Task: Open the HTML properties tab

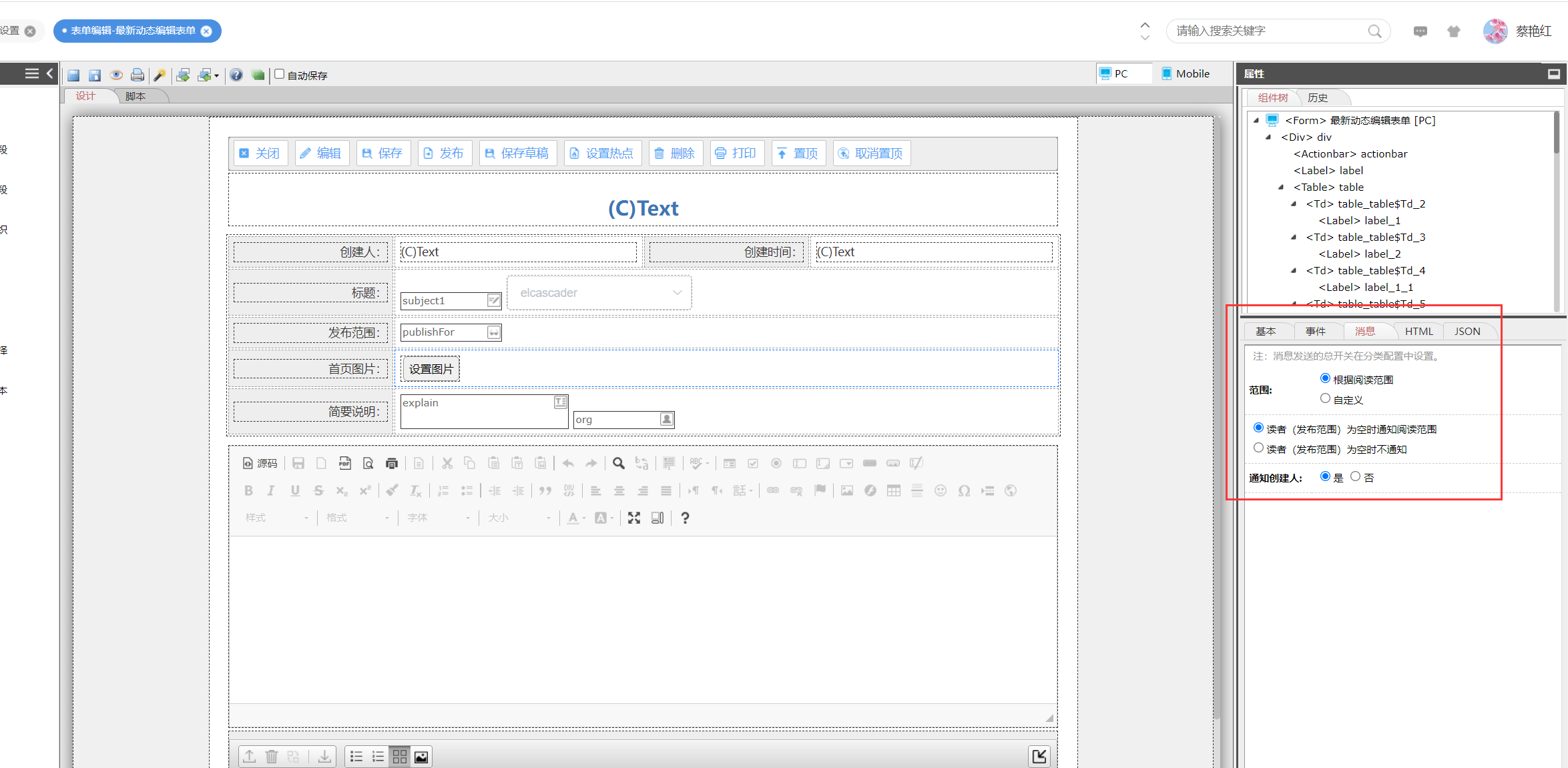Action: [x=1418, y=331]
